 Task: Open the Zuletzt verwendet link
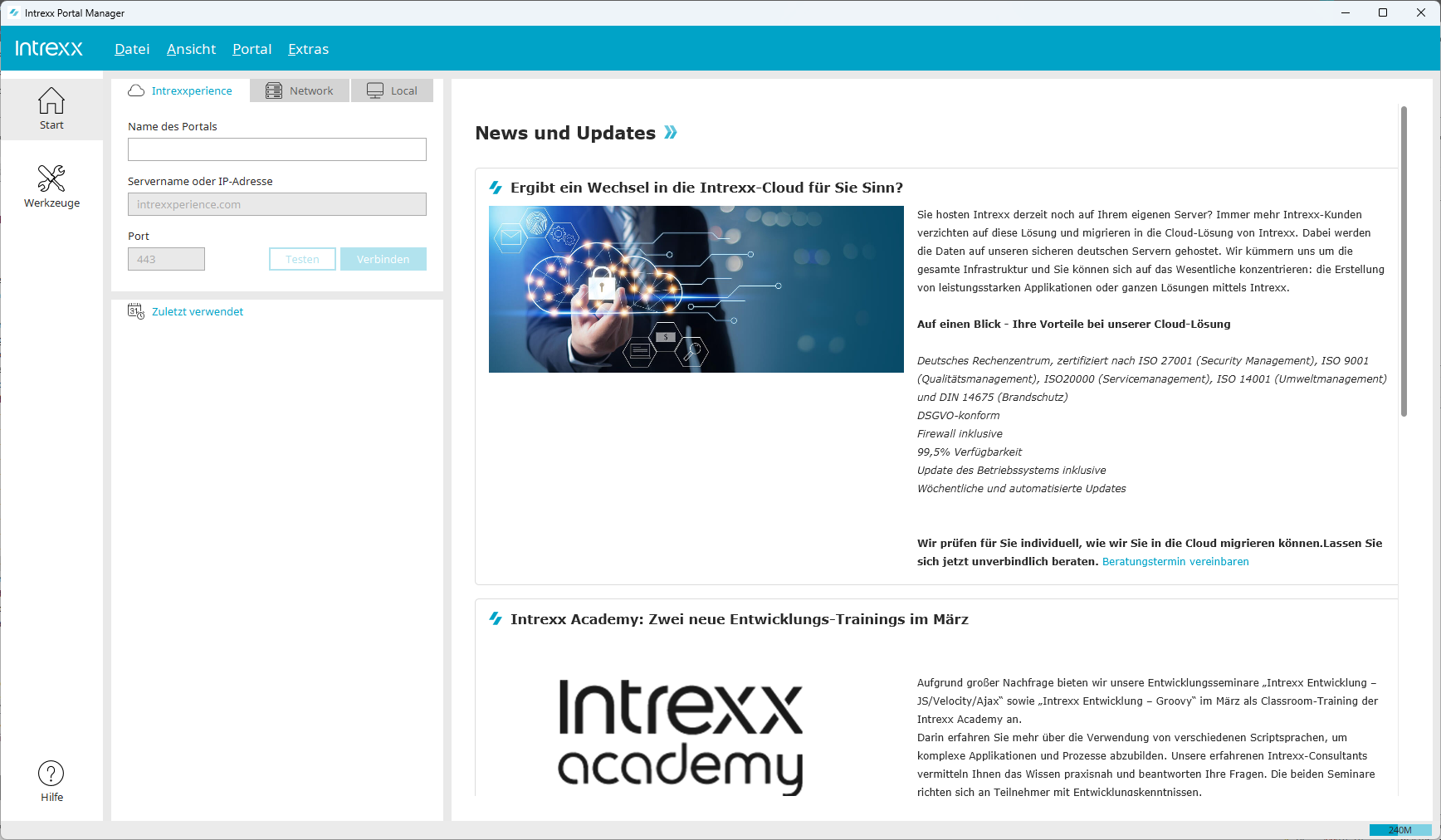point(198,311)
